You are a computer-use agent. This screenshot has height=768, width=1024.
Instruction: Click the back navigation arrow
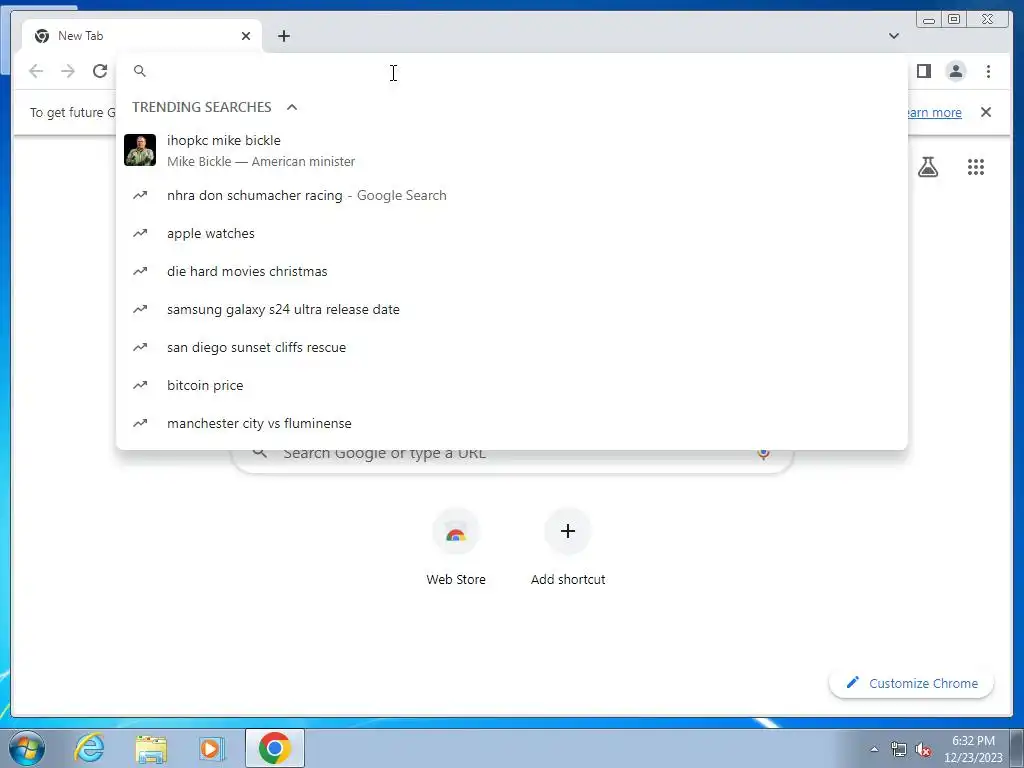[x=36, y=71]
